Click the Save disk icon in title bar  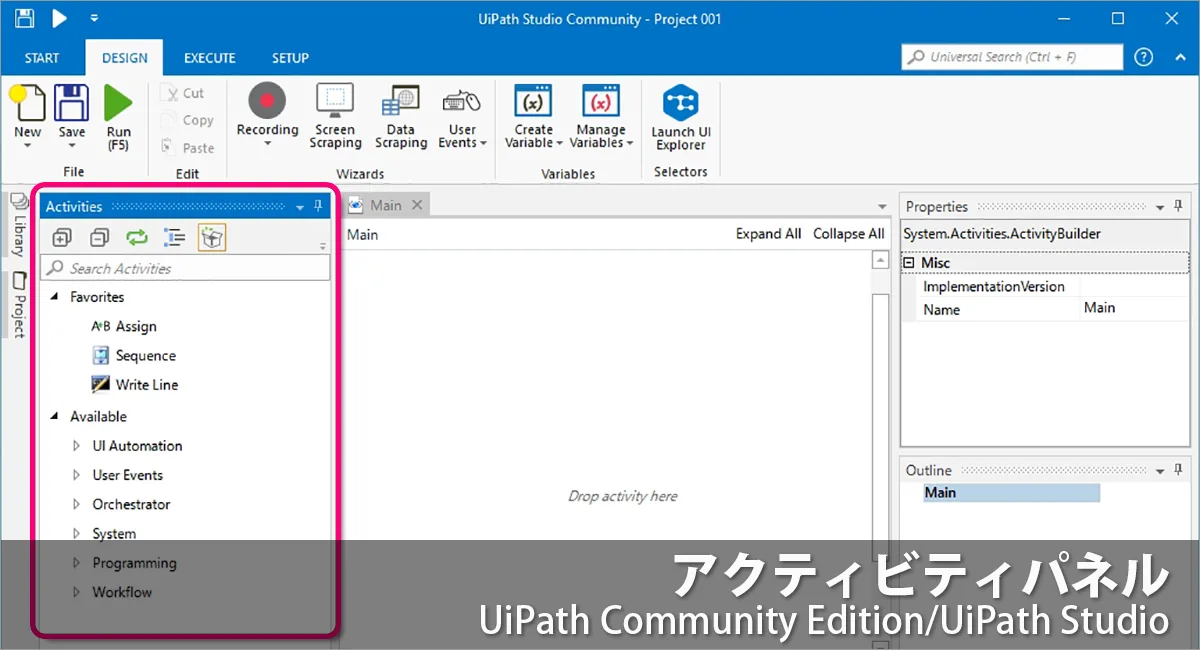(x=25, y=18)
